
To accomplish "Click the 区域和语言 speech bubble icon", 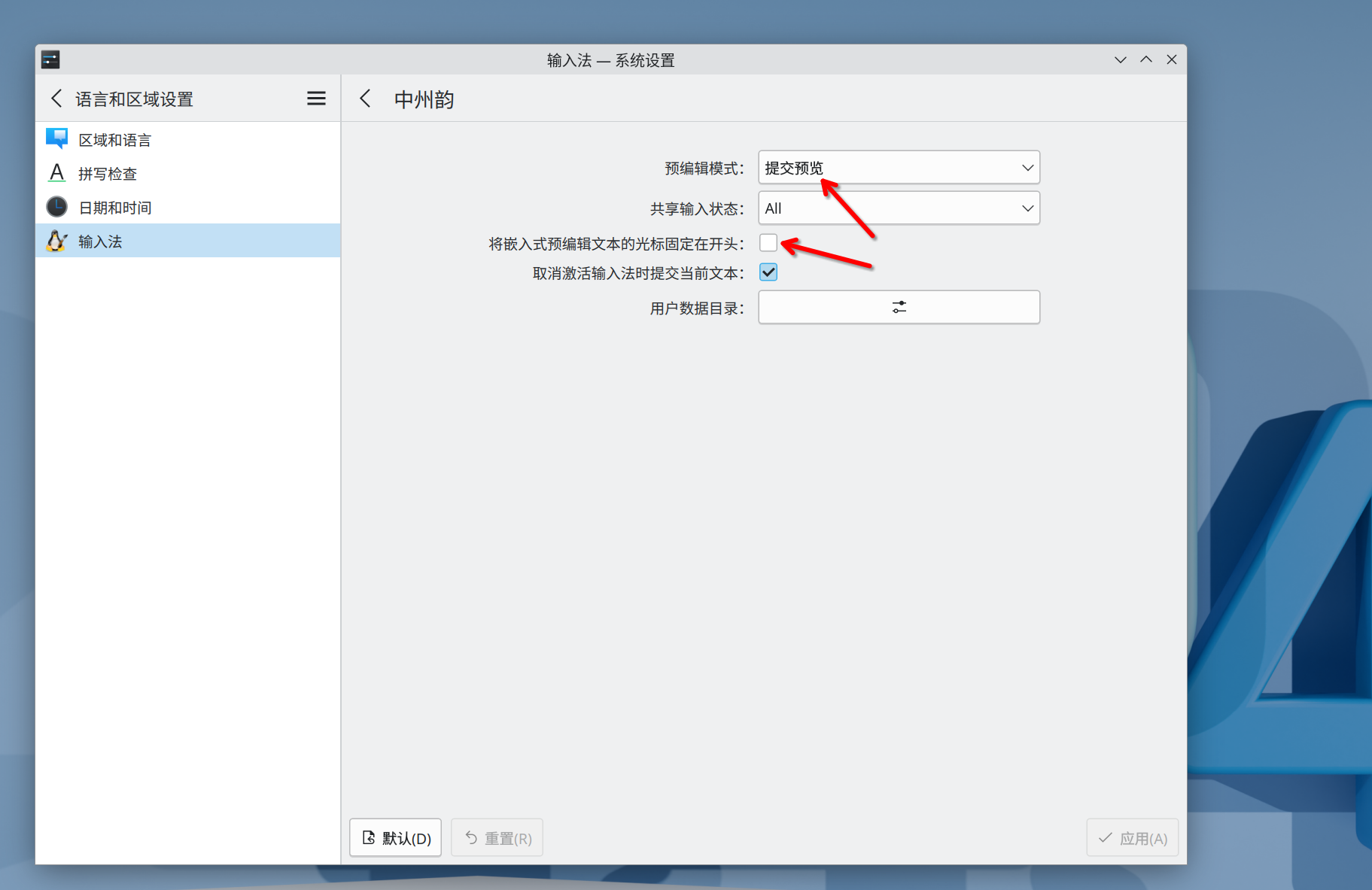I will (x=56, y=139).
